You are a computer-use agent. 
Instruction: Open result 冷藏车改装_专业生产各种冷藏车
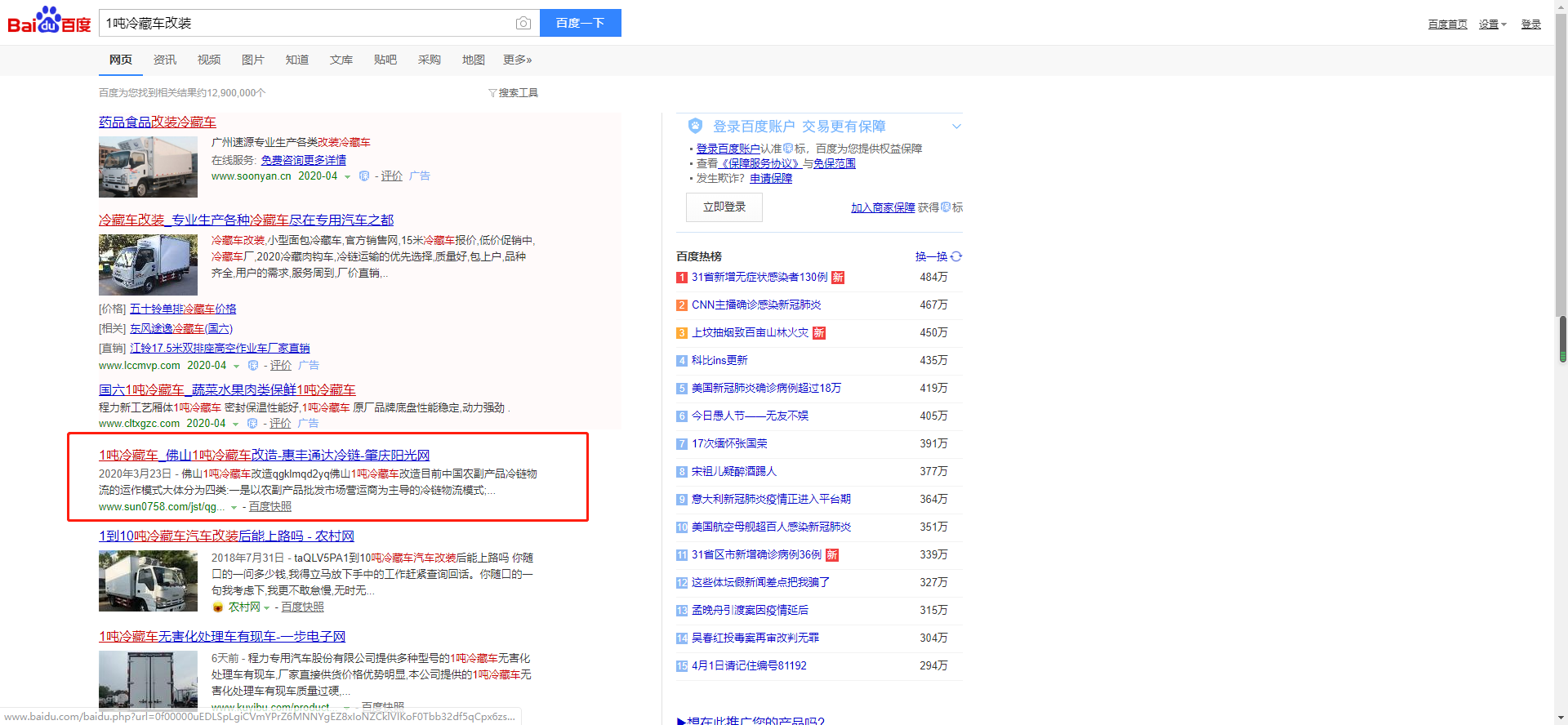[x=246, y=220]
